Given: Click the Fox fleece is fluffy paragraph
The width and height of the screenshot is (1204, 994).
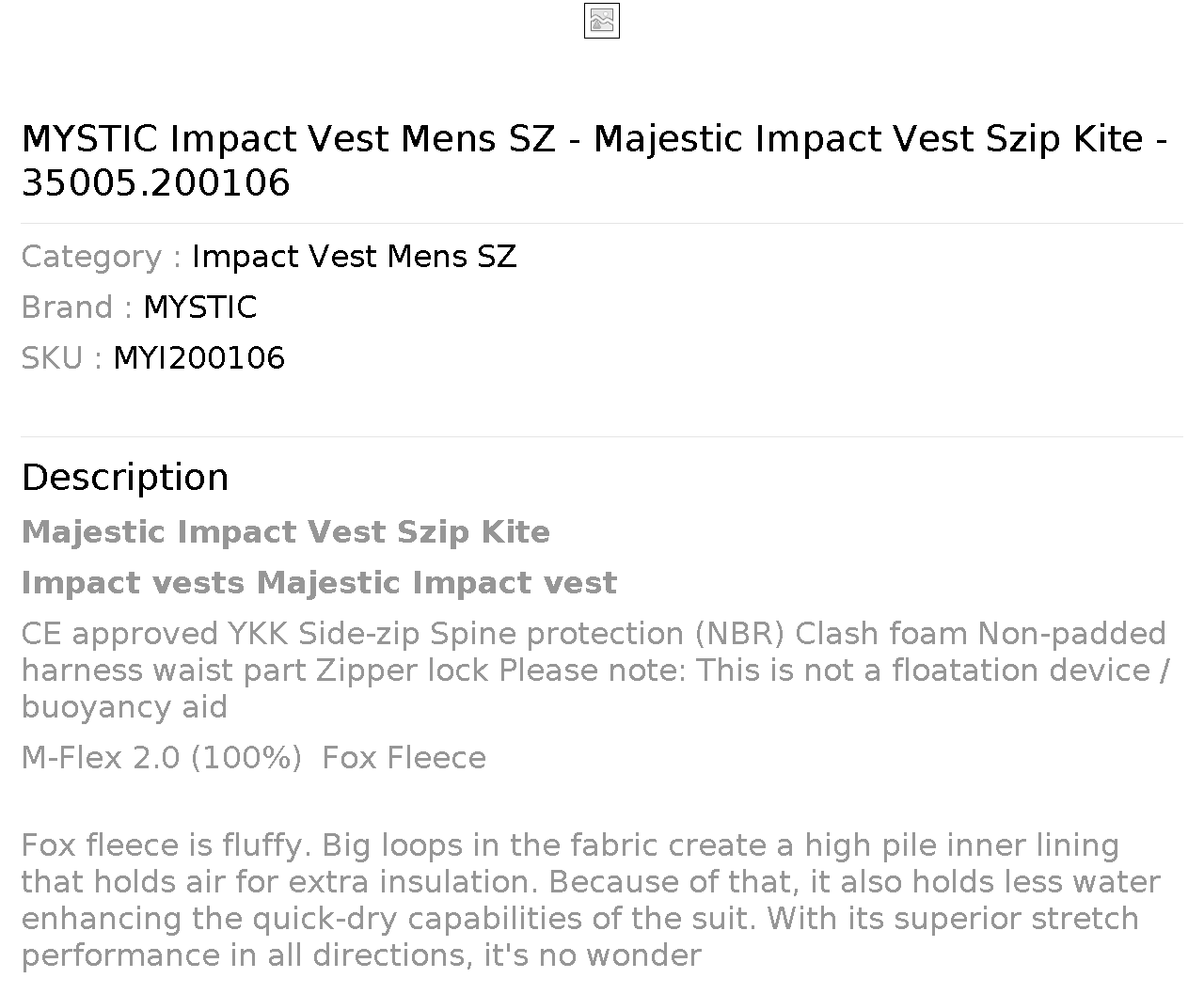Looking at the screenshot, I should click(x=591, y=900).
